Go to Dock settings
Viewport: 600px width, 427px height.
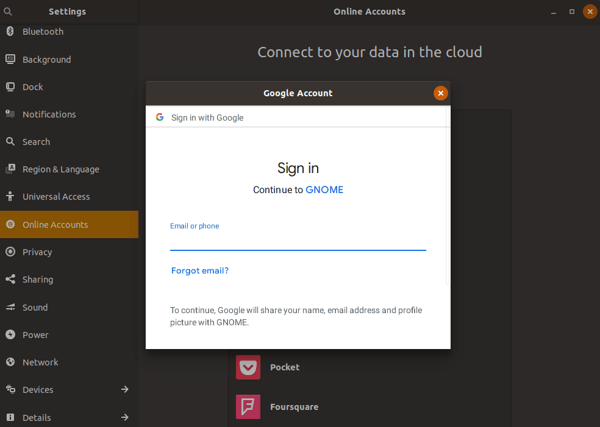(69, 87)
